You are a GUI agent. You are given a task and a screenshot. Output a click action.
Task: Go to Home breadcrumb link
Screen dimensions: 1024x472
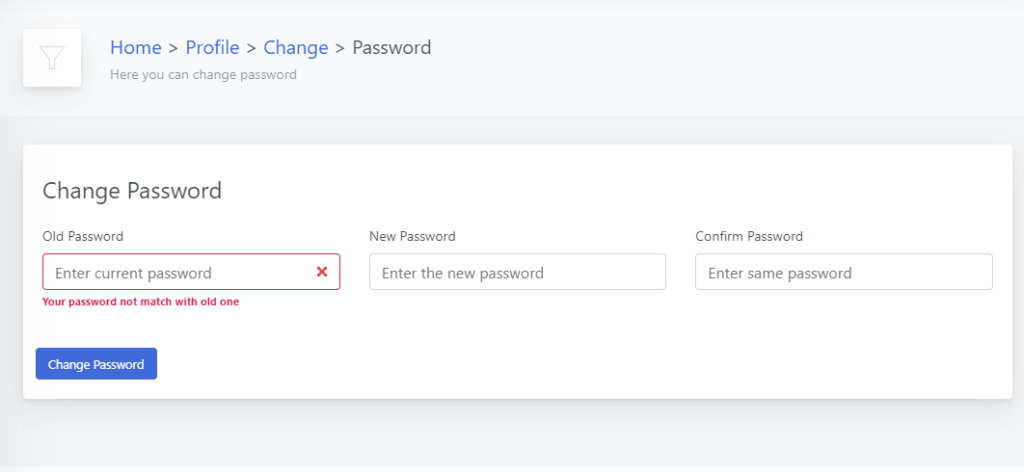coord(136,48)
